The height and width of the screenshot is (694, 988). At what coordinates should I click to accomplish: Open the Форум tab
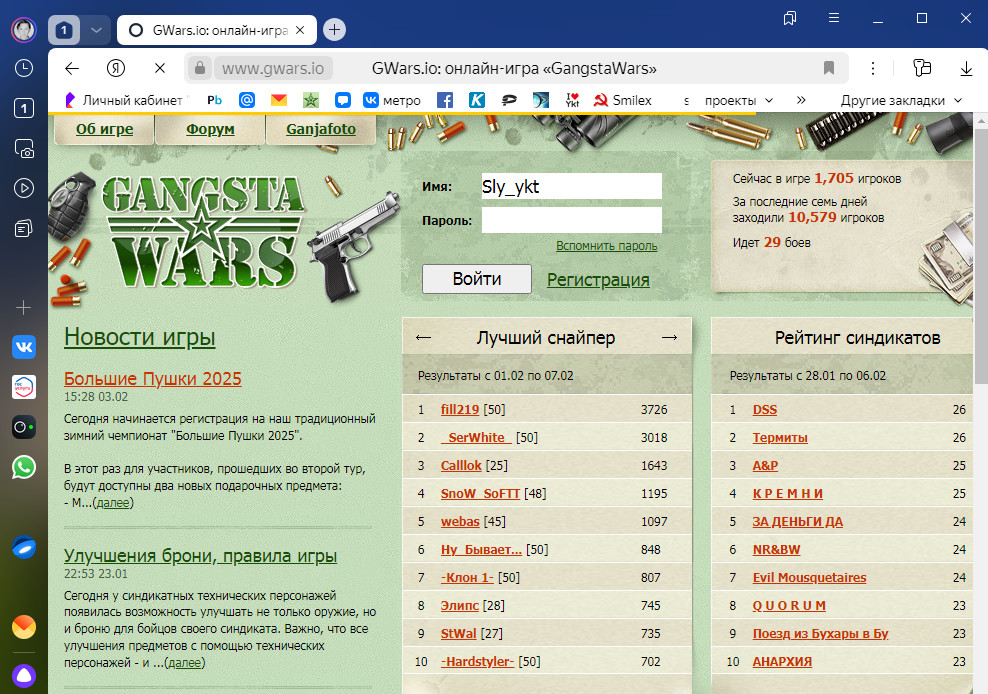[x=210, y=129]
